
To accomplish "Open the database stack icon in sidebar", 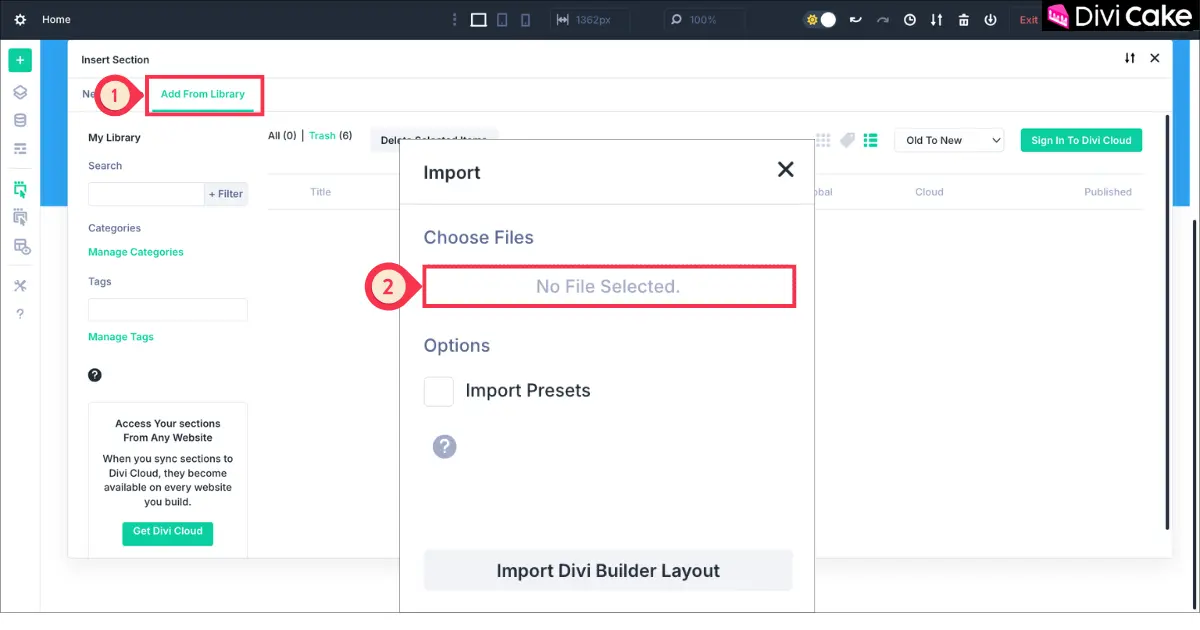I will pyautogui.click(x=20, y=120).
